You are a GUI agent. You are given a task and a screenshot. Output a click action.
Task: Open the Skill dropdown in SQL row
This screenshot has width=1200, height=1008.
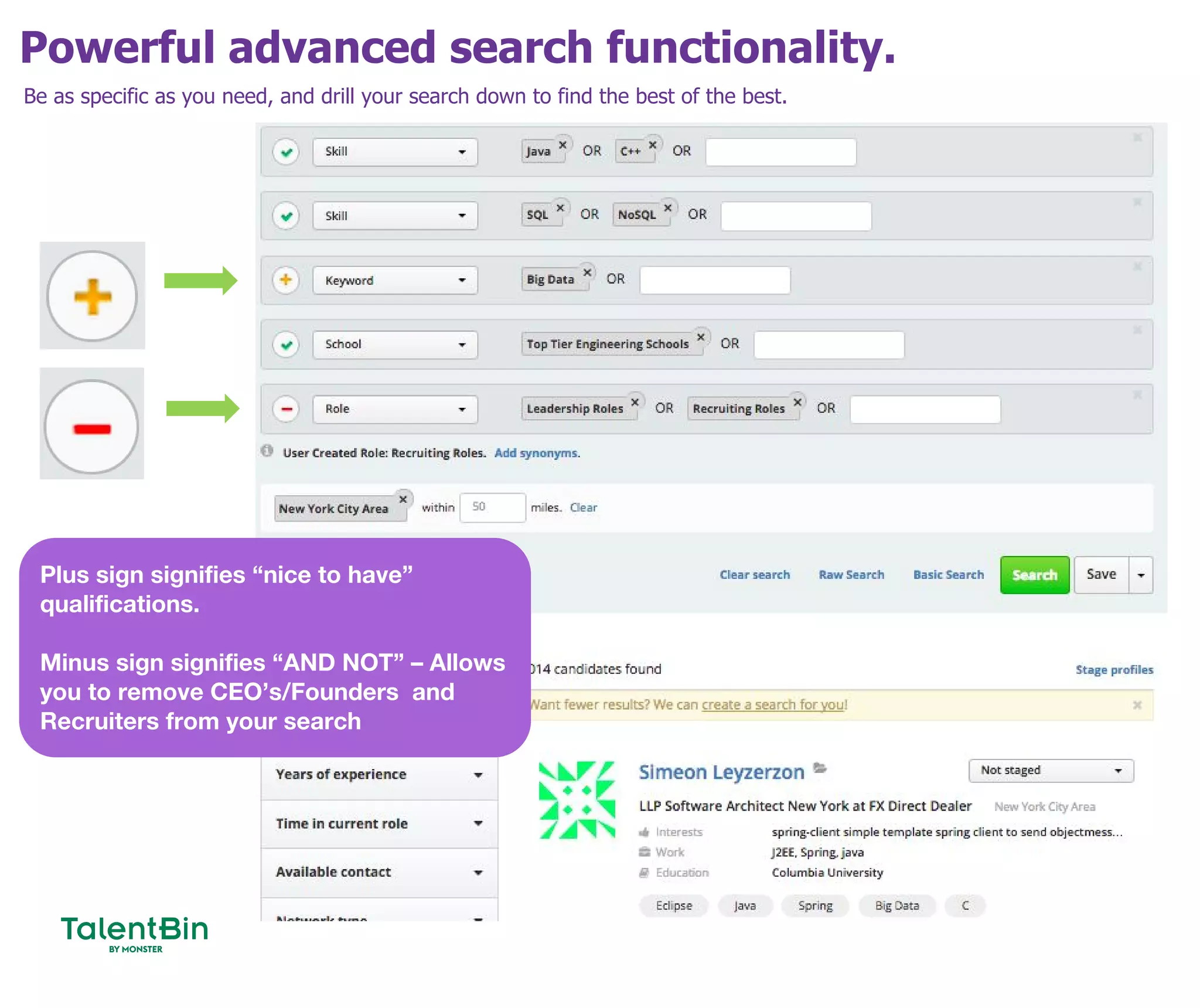pos(395,216)
